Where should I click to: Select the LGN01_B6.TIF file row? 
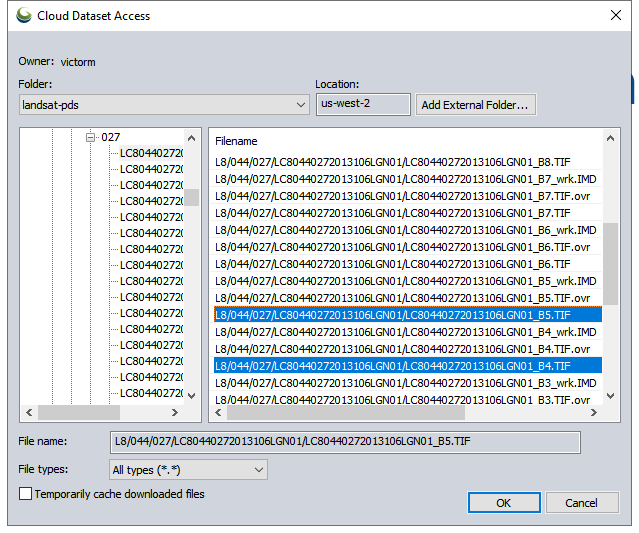393,264
